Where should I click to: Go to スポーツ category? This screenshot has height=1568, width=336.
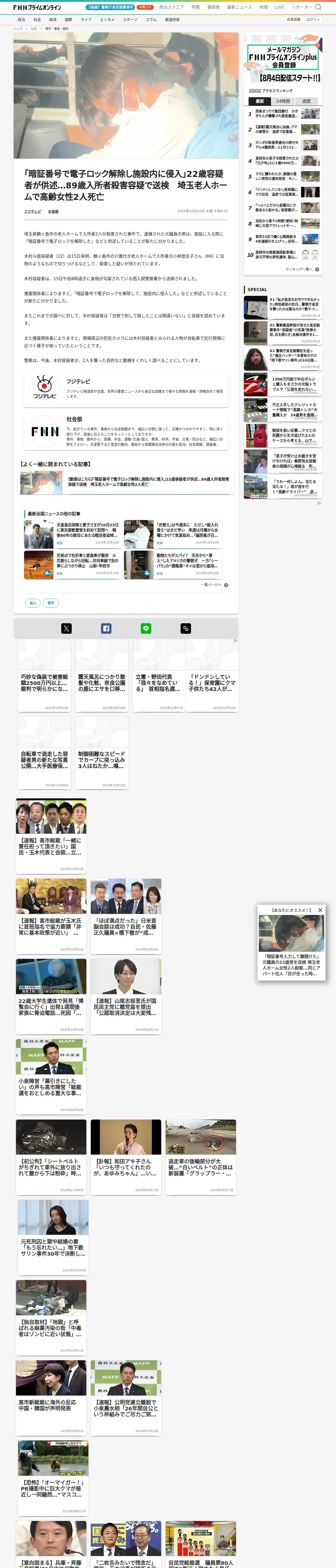[x=130, y=20]
